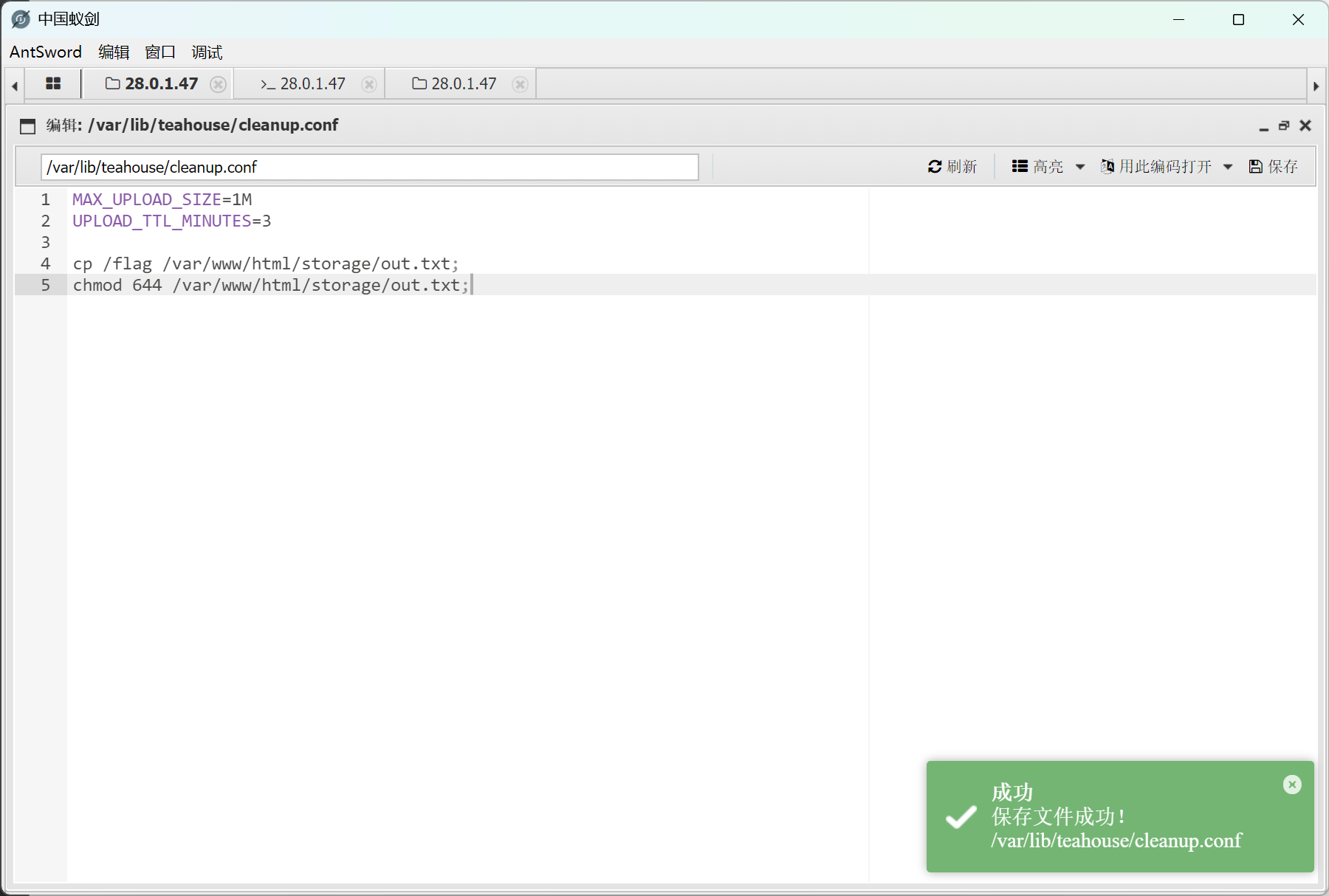The width and height of the screenshot is (1329, 896).
Task: Click the chmod 644 line of code
Action: [271, 285]
